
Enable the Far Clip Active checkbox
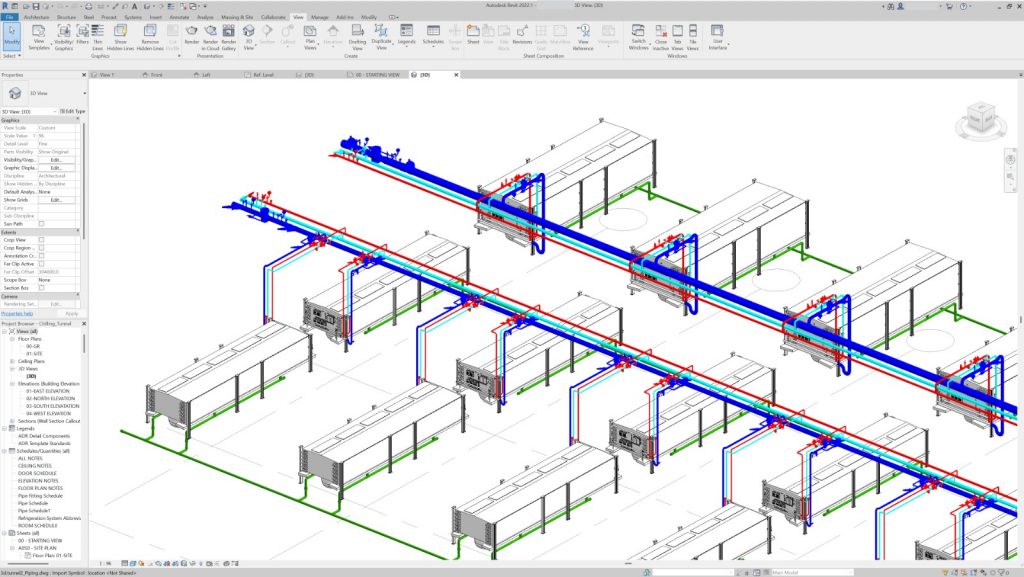[x=42, y=264]
